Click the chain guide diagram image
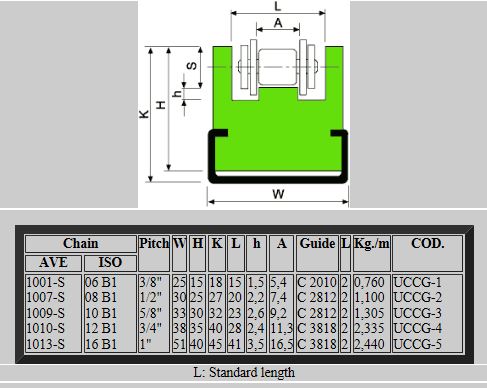Screen dimensions: 487x388 coord(244,104)
